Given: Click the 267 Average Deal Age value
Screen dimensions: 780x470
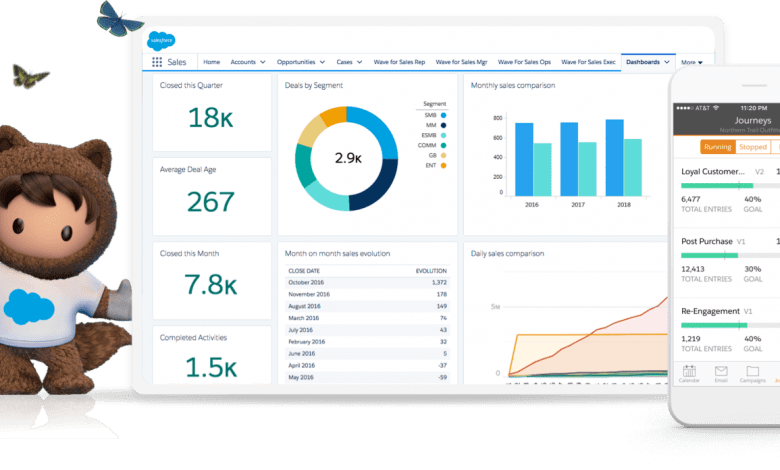Looking at the screenshot, I should tap(210, 201).
